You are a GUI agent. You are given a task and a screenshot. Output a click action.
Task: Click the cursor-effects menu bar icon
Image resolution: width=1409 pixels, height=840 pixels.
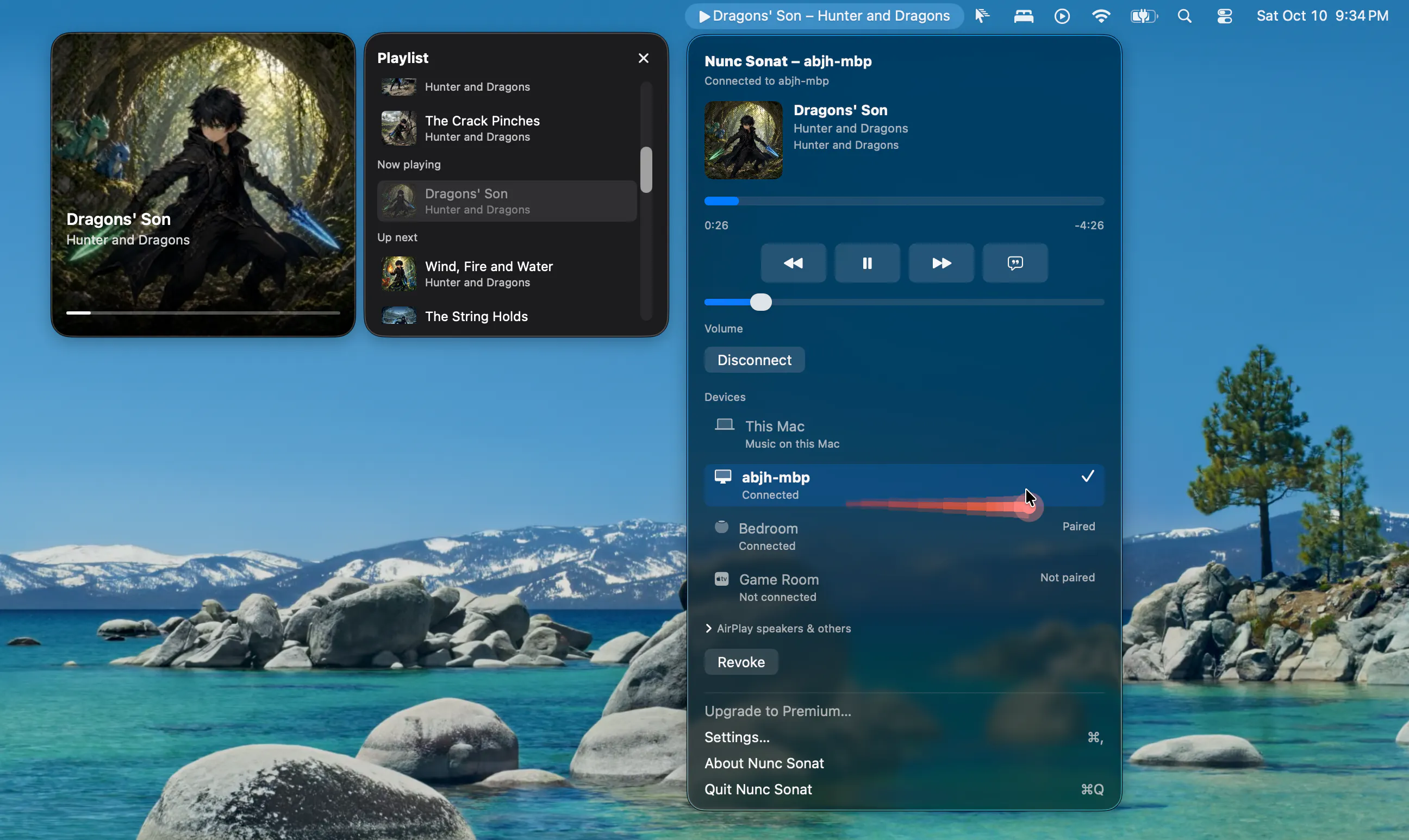(982, 16)
